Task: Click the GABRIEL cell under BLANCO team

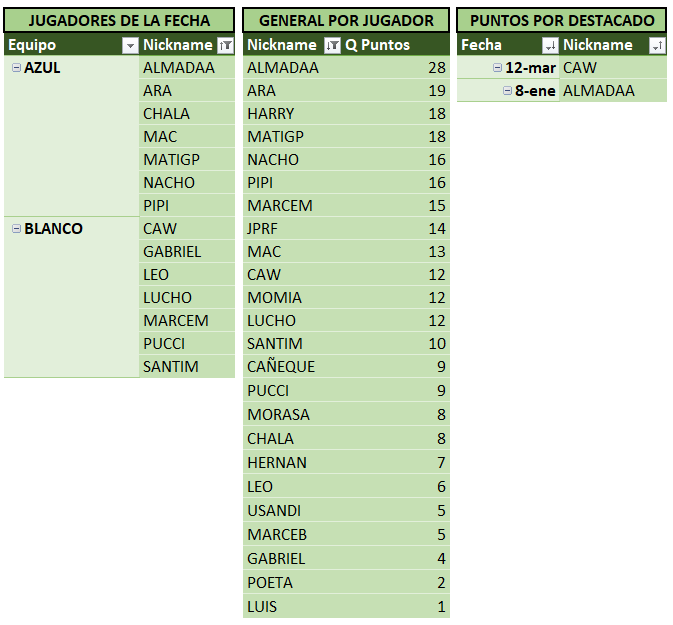Action: pyautogui.click(x=172, y=252)
